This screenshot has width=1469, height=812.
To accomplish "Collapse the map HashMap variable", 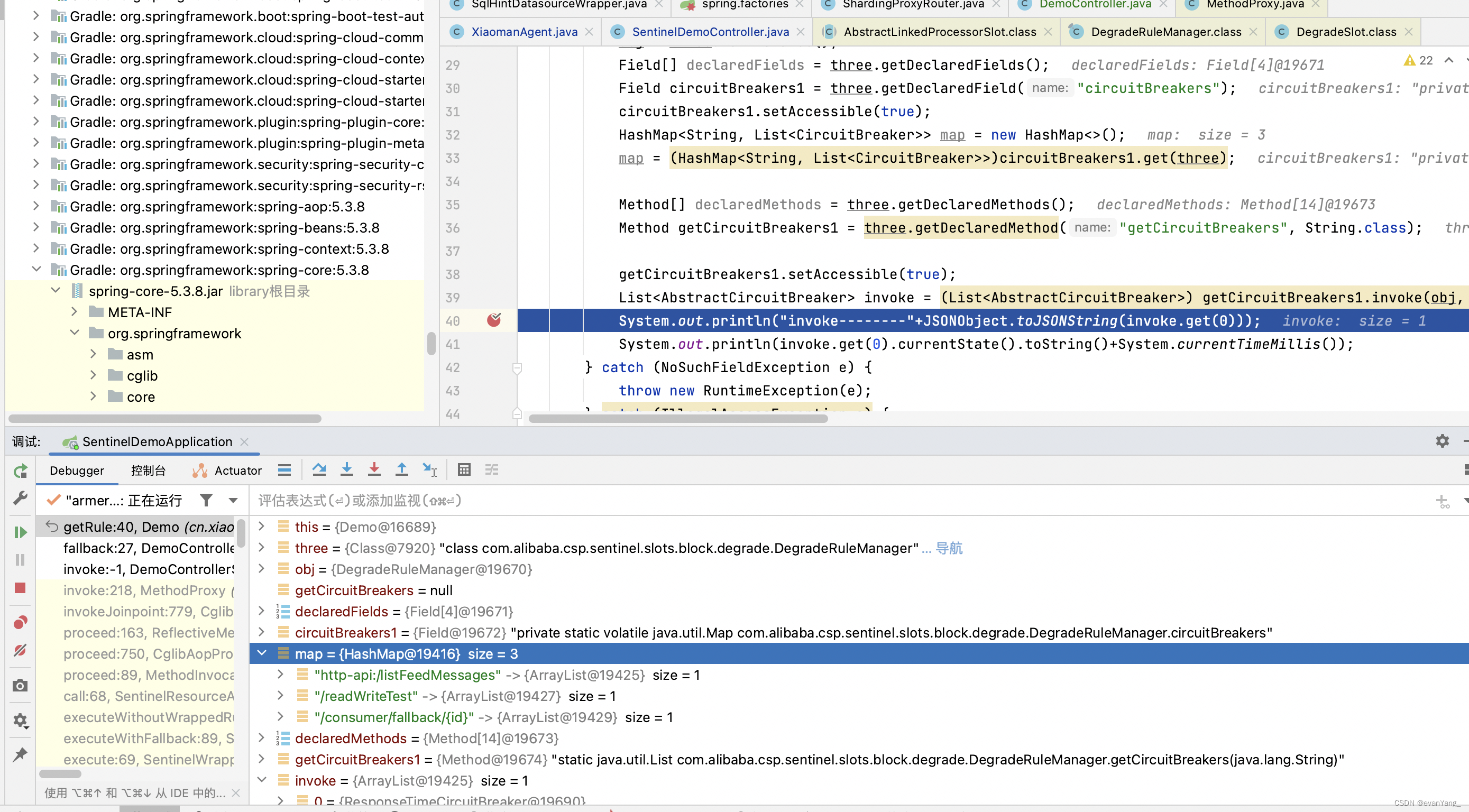I will point(262,653).
